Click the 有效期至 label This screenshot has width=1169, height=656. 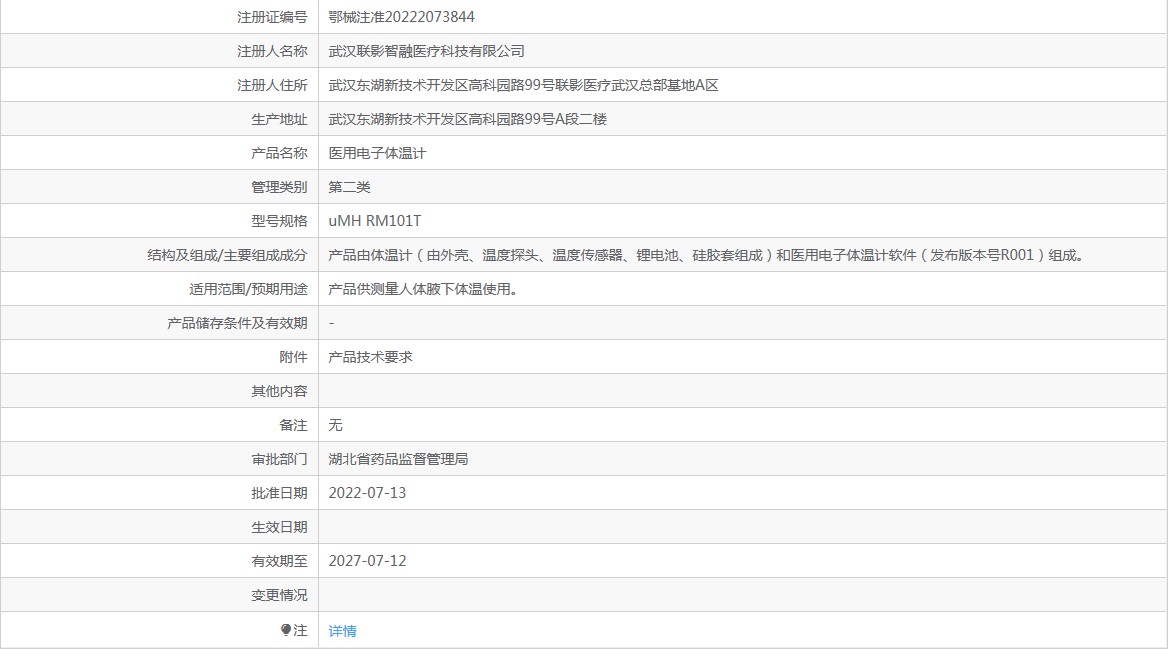(x=279, y=561)
